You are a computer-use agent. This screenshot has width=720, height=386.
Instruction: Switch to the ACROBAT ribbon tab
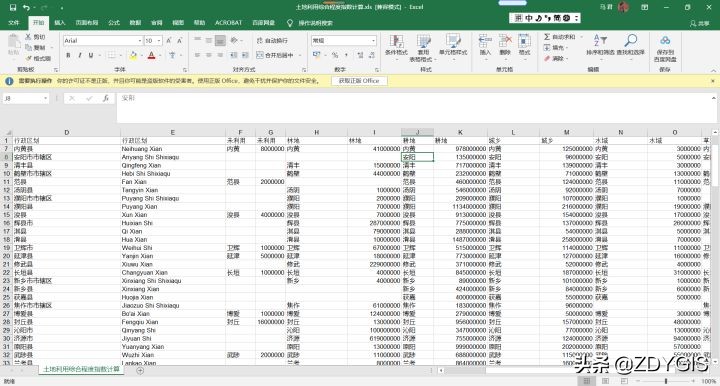click(x=228, y=22)
